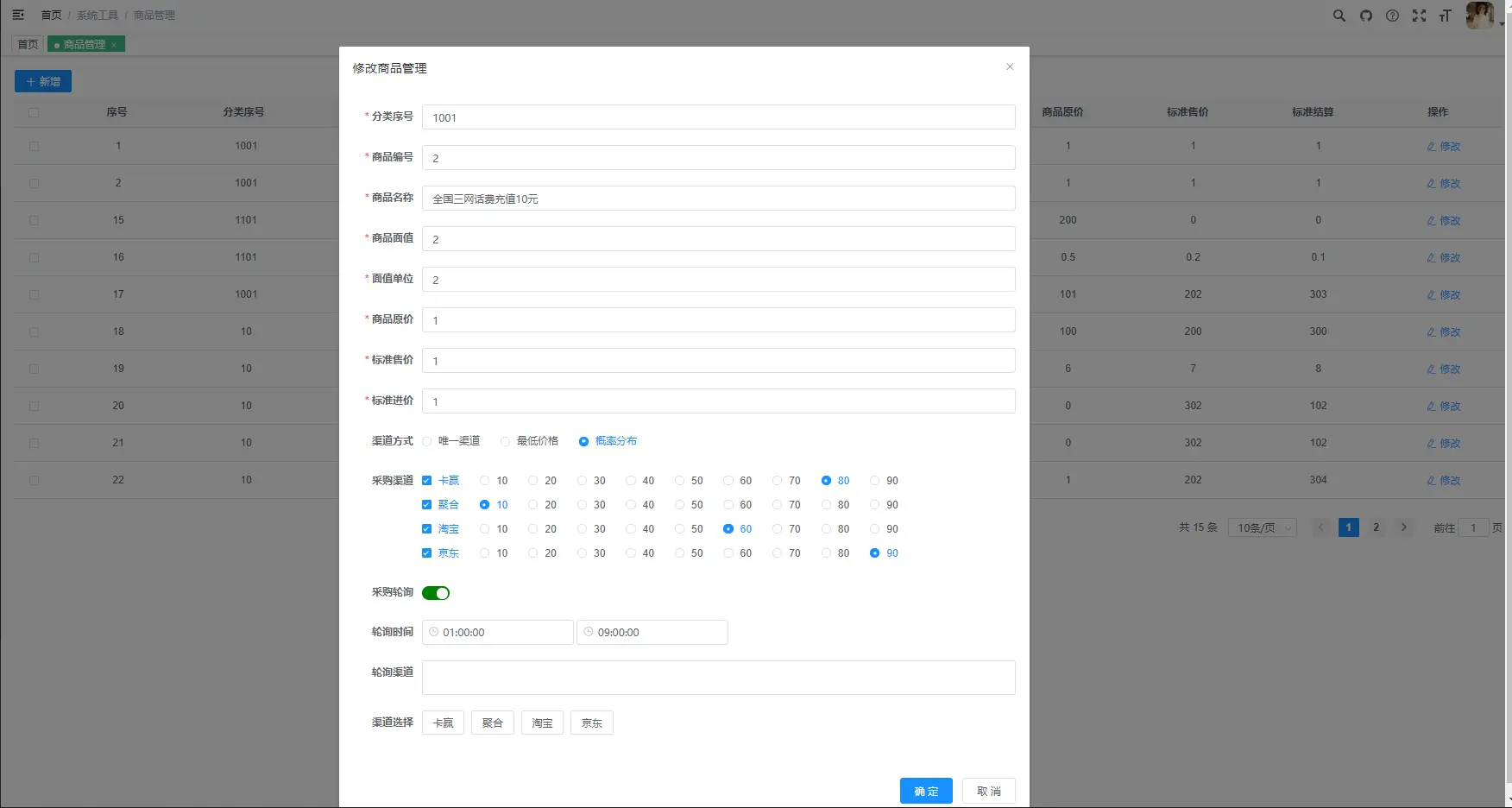The image size is (1512, 808).
Task: Select 30 for the 淘宝 row
Action: tap(591, 529)
